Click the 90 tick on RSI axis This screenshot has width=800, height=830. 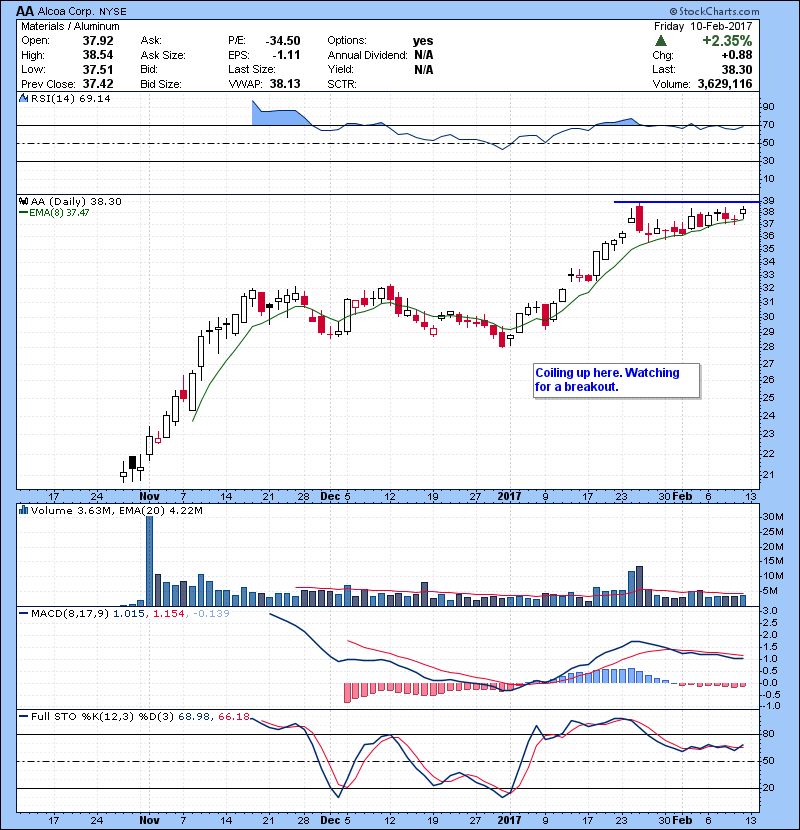768,107
